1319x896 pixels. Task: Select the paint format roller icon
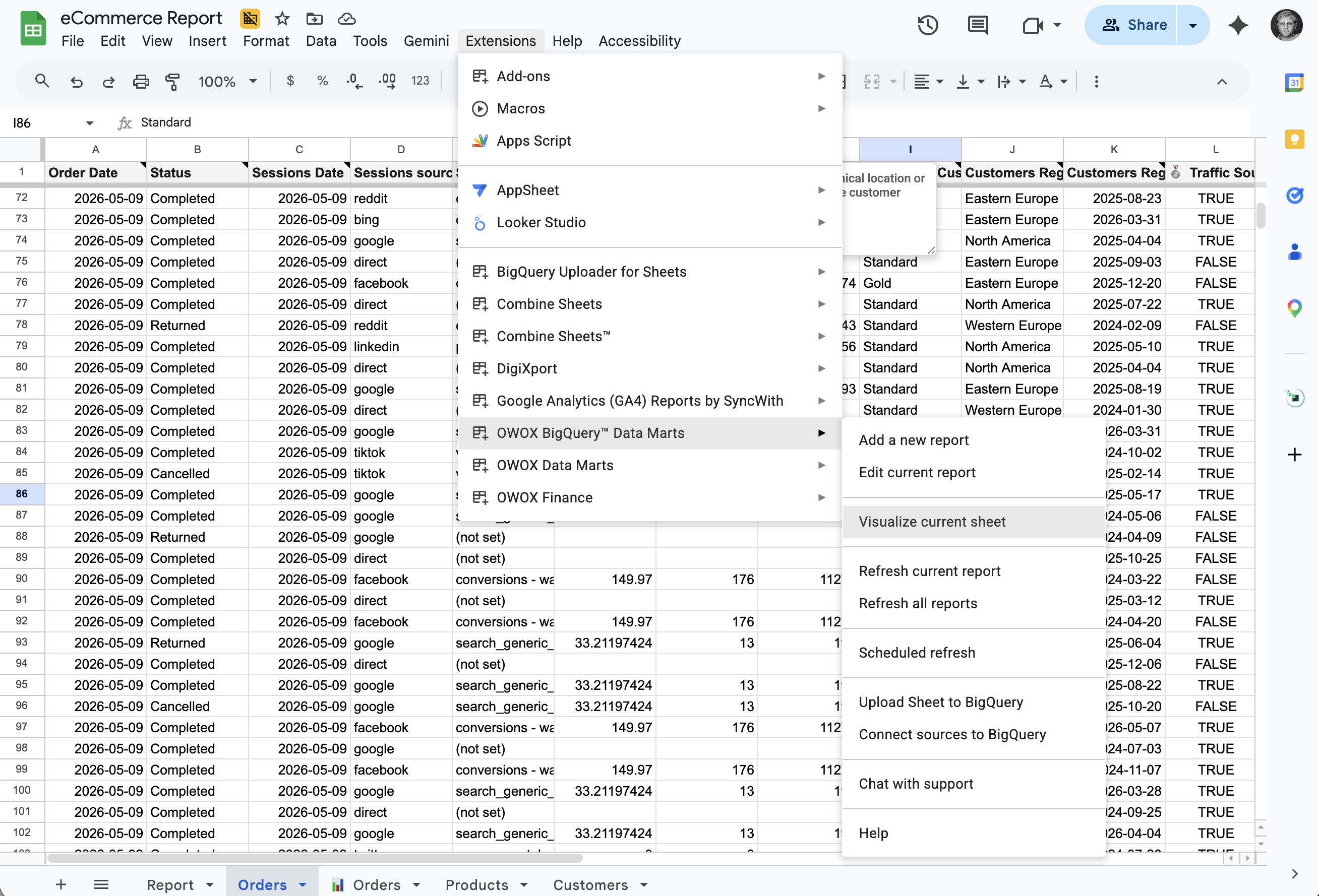[x=172, y=82]
